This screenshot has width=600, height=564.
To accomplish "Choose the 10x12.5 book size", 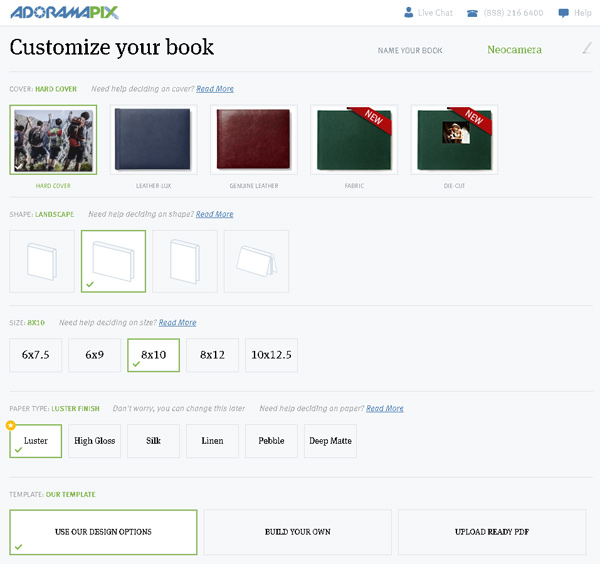I will 271,355.
